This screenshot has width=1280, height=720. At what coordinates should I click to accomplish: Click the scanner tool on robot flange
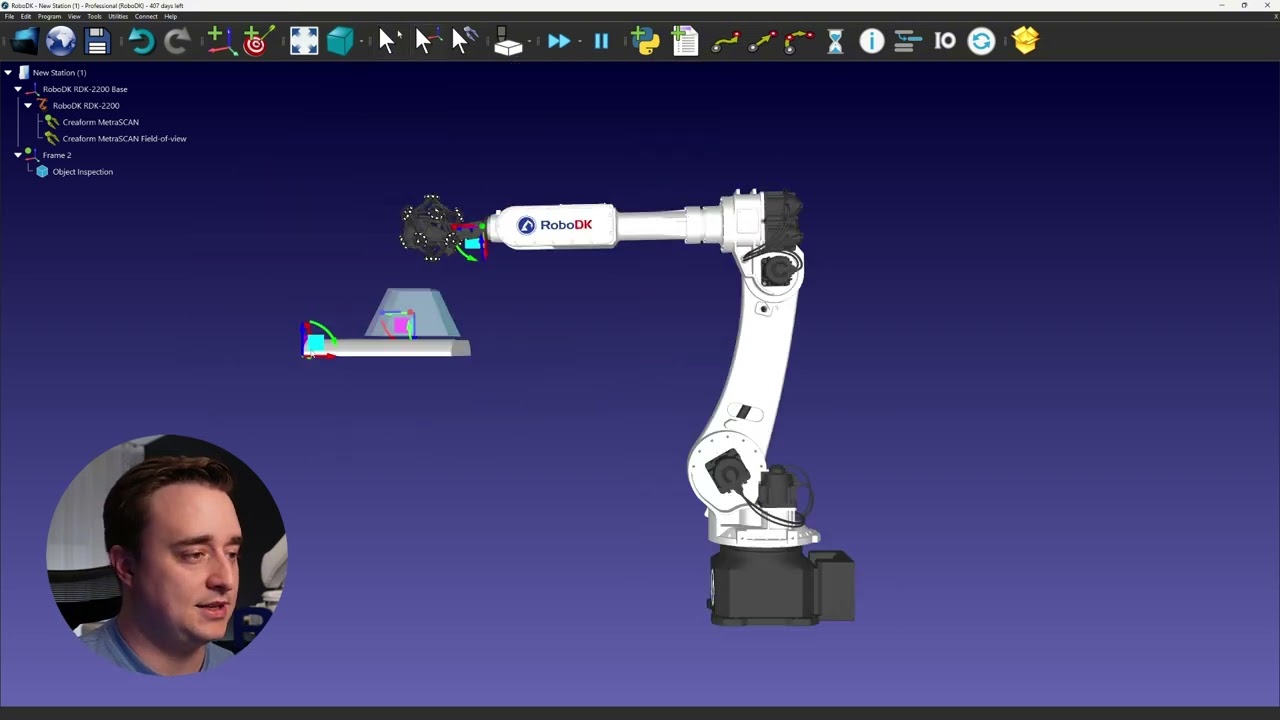pos(431,229)
